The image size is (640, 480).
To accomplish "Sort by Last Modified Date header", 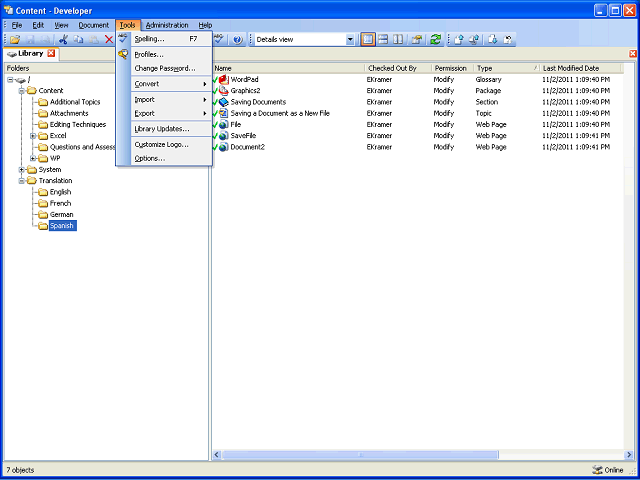I will tap(580, 68).
